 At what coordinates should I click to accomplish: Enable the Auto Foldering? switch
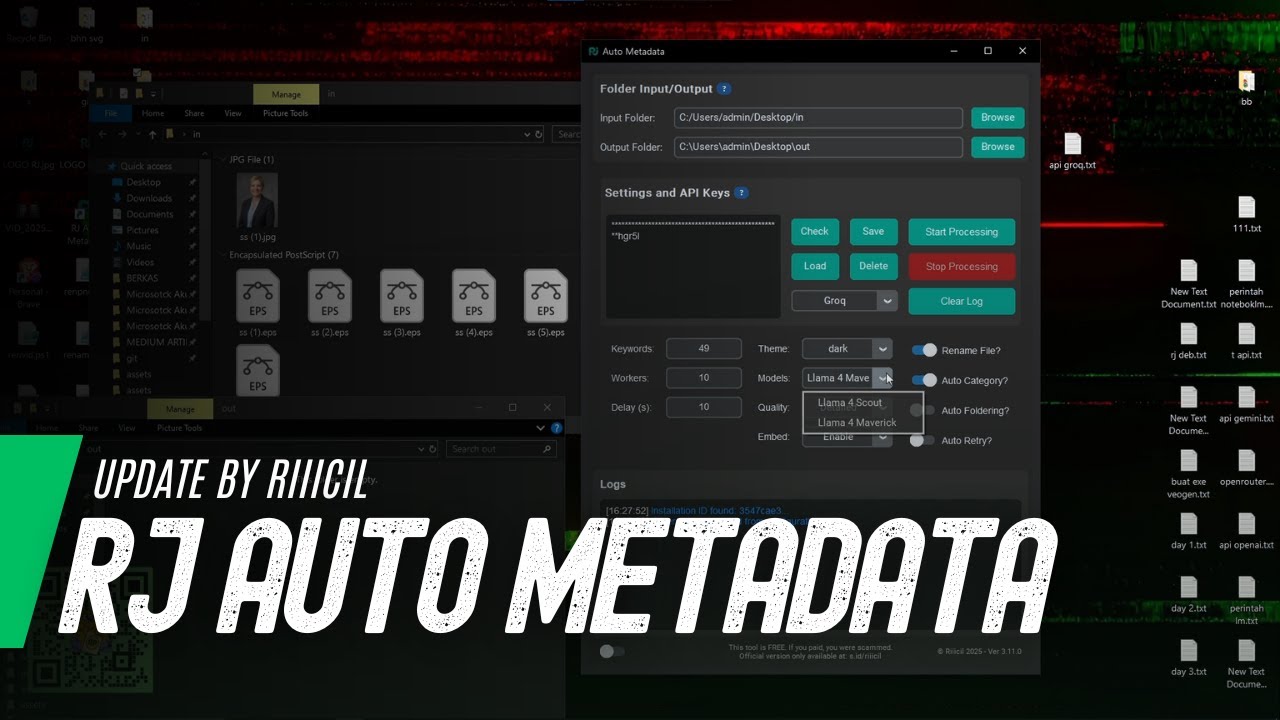click(924, 410)
